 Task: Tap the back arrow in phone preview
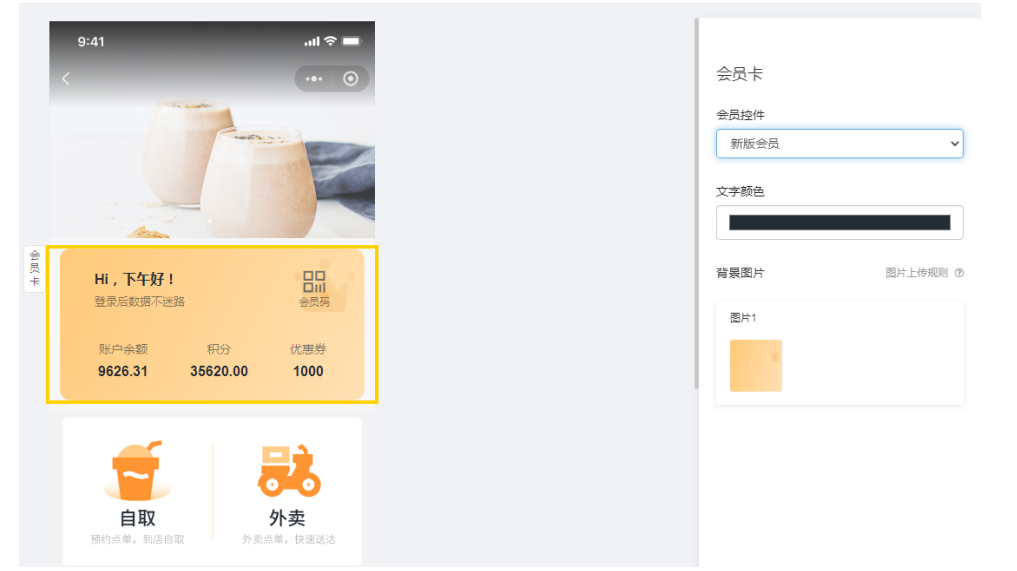click(66, 79)
